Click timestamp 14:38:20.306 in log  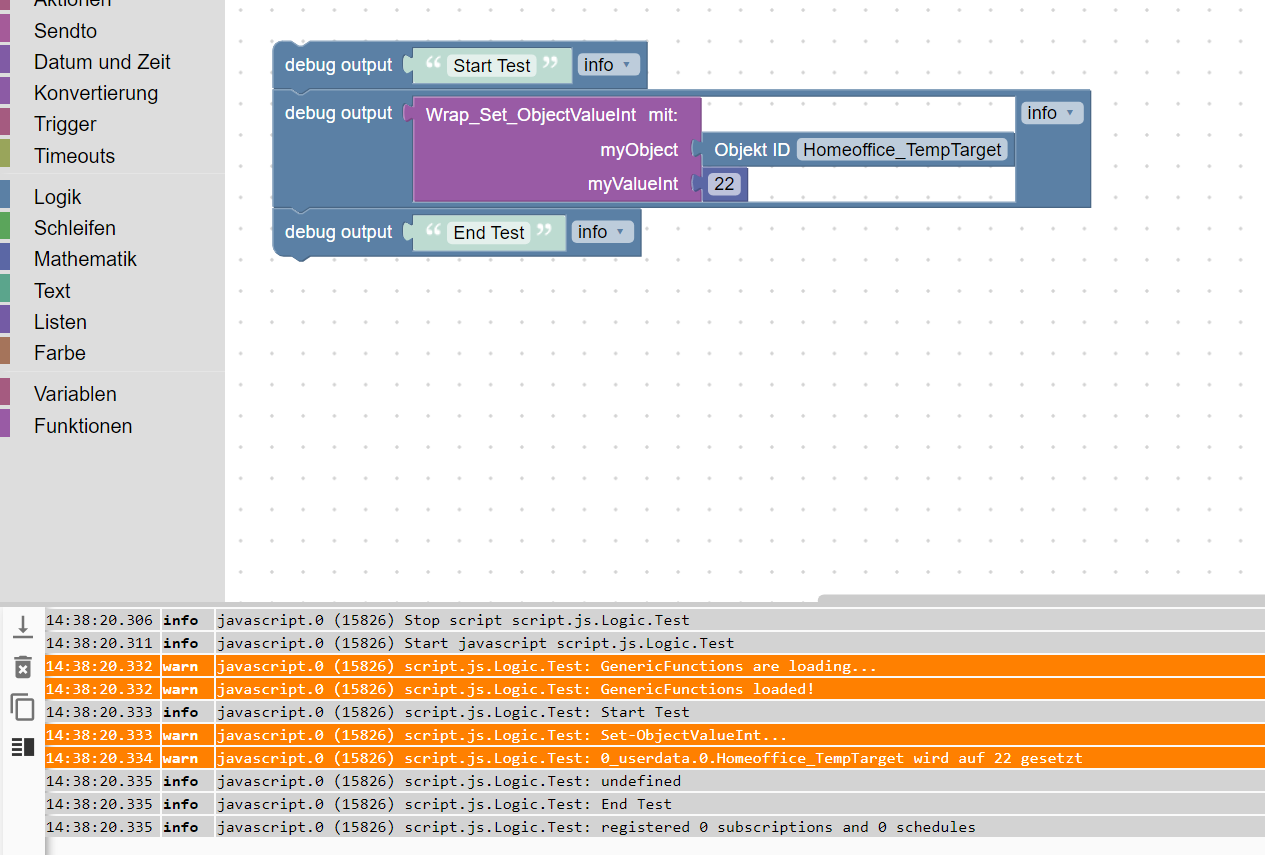[100, 620]
